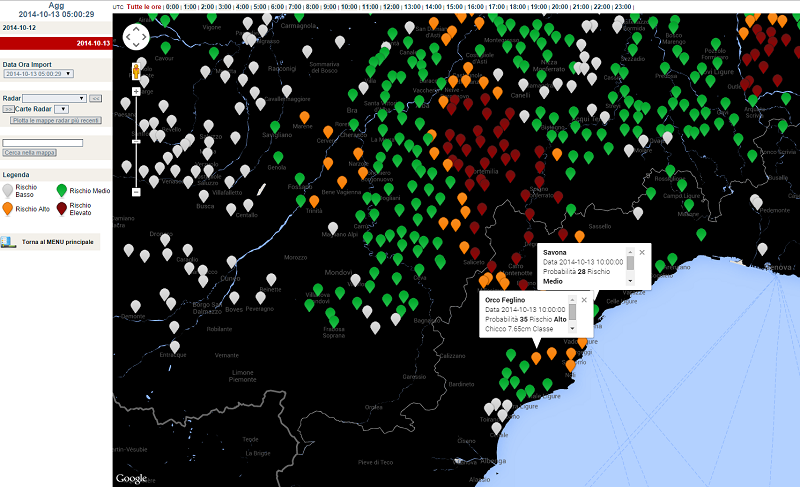Click the Rischio Medio legend label
The width and height of the screenshot is (800, 487).
[90, 191]
